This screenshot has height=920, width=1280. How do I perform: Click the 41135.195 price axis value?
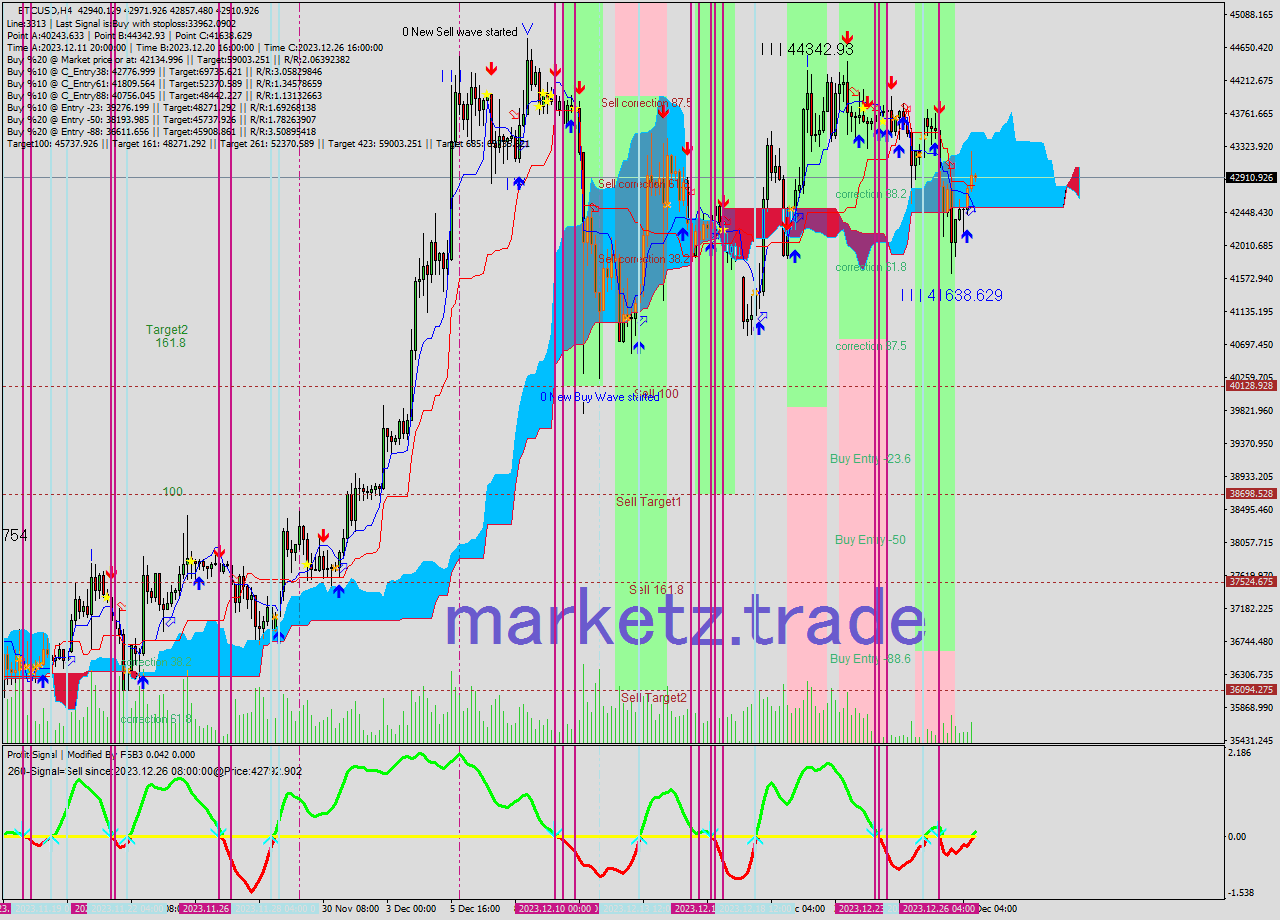pyautogui.click(x=1251, y=312)
